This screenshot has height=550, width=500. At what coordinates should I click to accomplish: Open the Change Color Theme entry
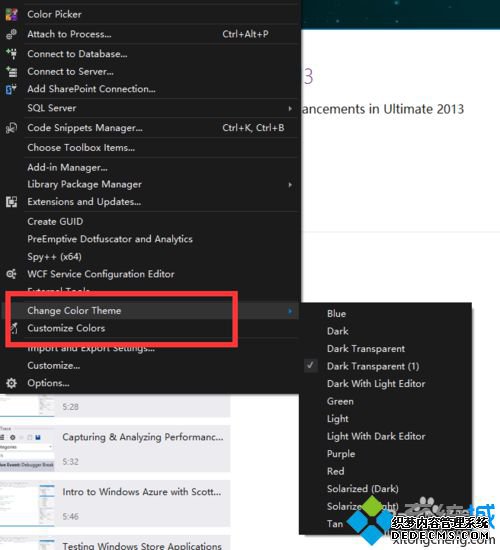(74, 311)
